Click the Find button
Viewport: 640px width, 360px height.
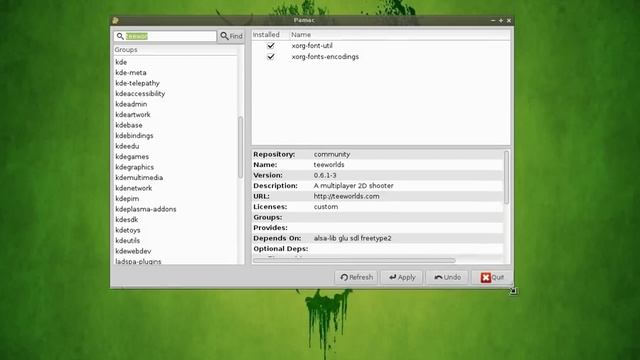point(231,36)
